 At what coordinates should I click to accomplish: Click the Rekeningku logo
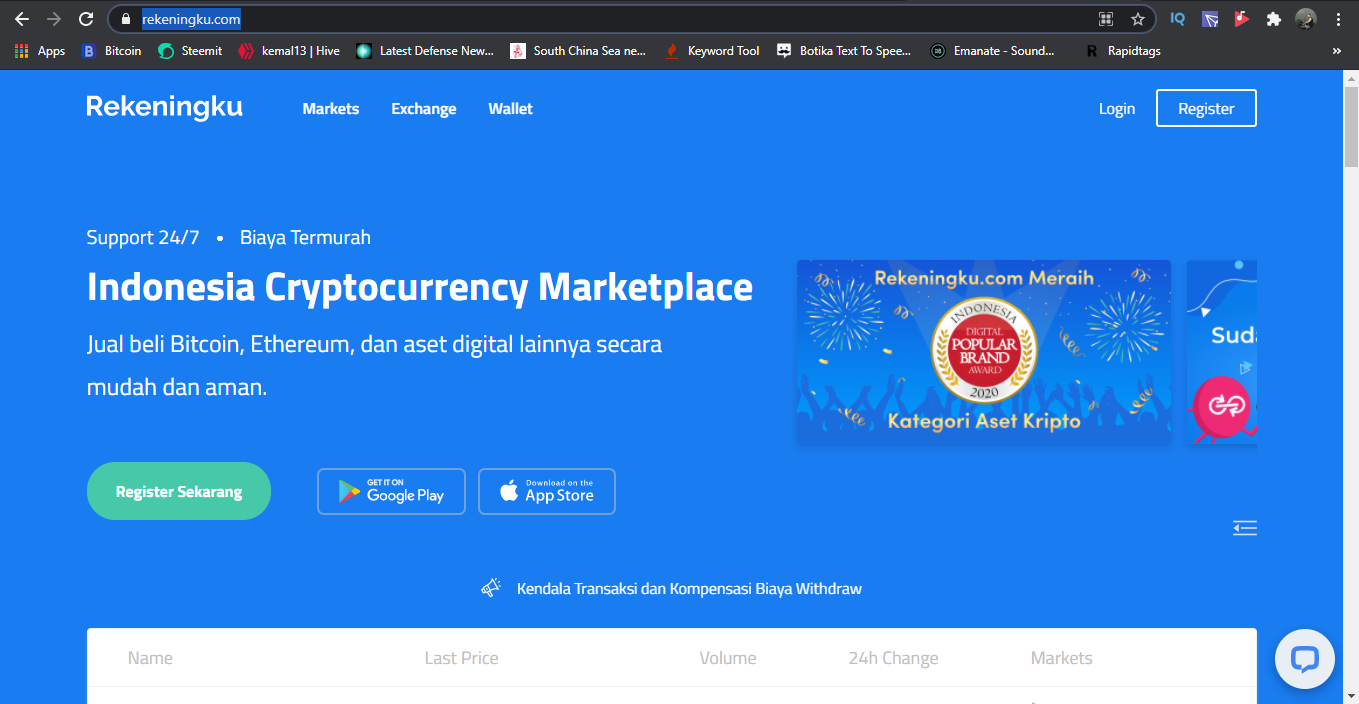(x=164, y=107)
